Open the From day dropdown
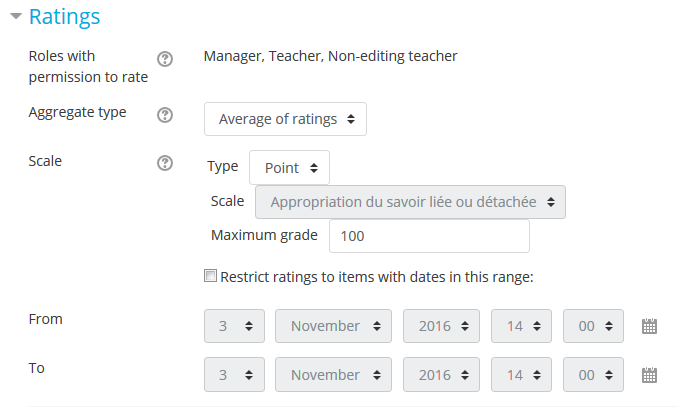The image size is (677, 408). 234,326
